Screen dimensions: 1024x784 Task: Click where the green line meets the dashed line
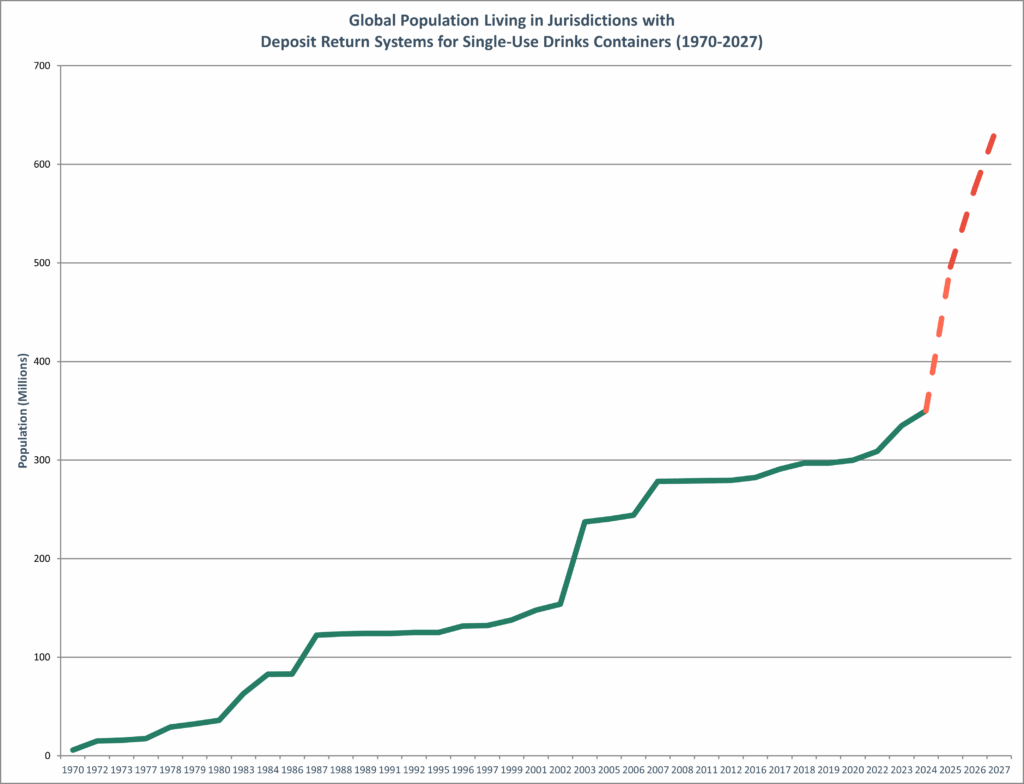[927, 410]
